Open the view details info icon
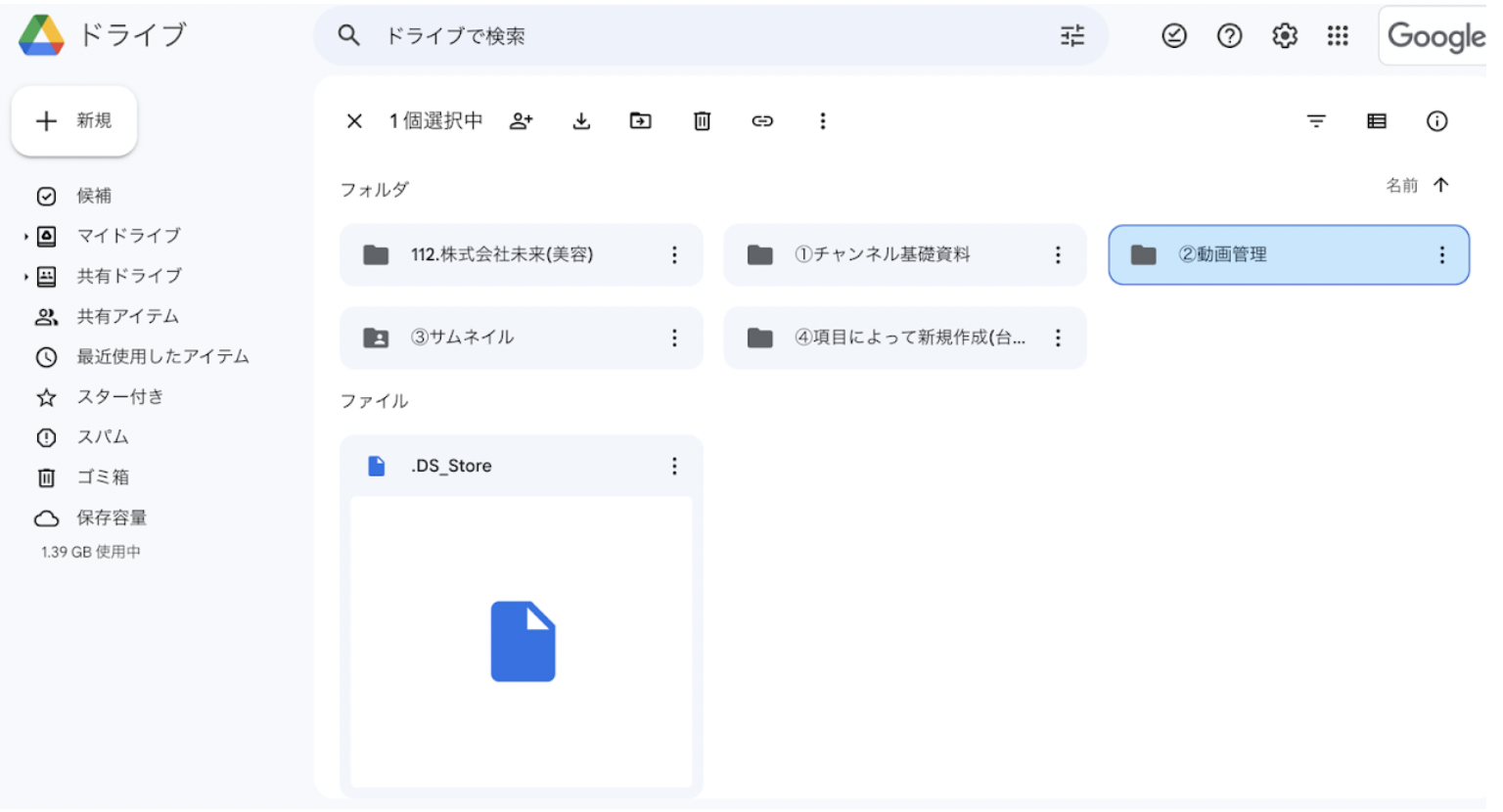The height and width of the screenshot is (812, 1503). pos(1436,121)
